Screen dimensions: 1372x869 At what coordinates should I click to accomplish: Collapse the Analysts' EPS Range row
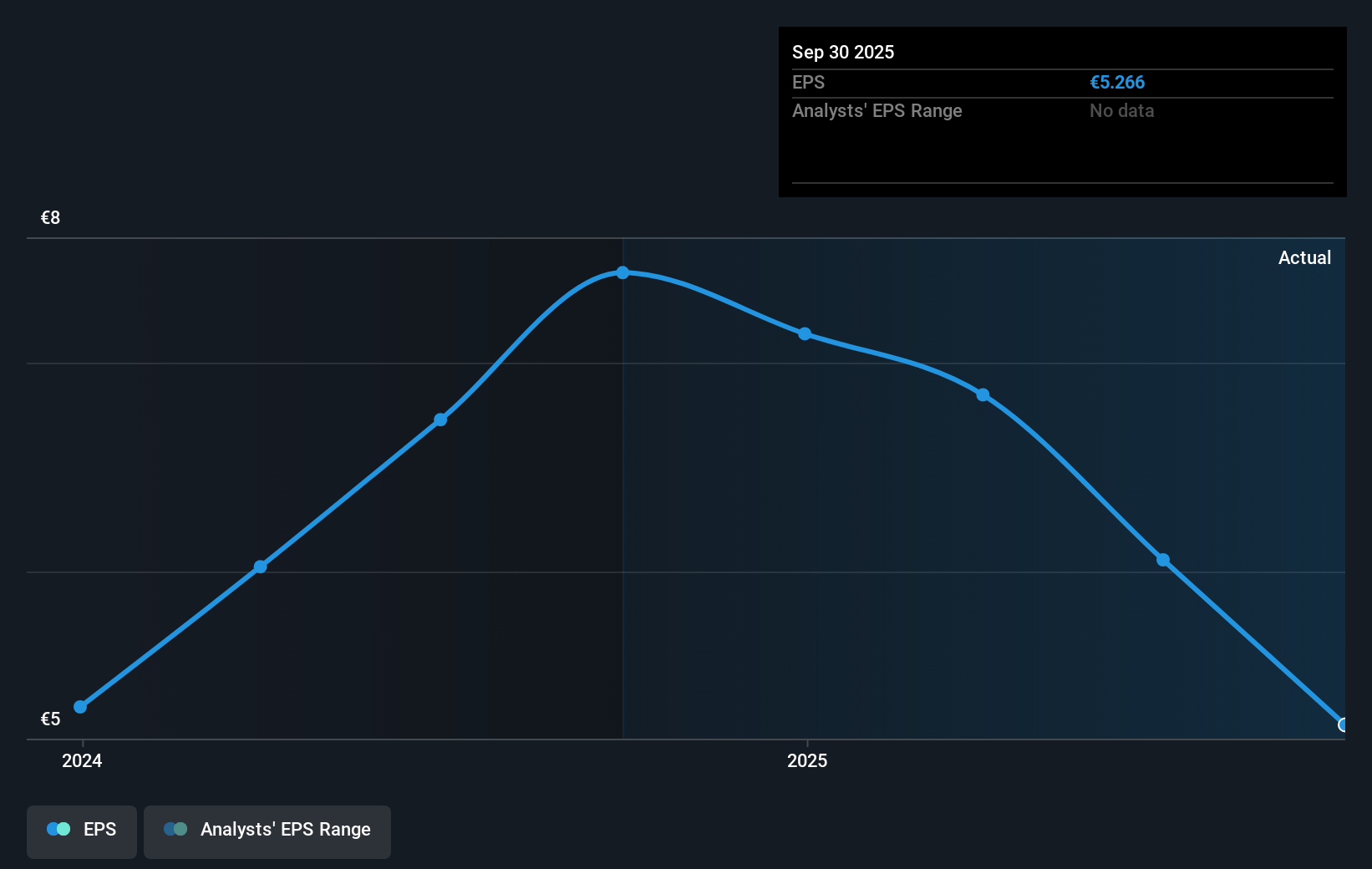coord(877,110)
